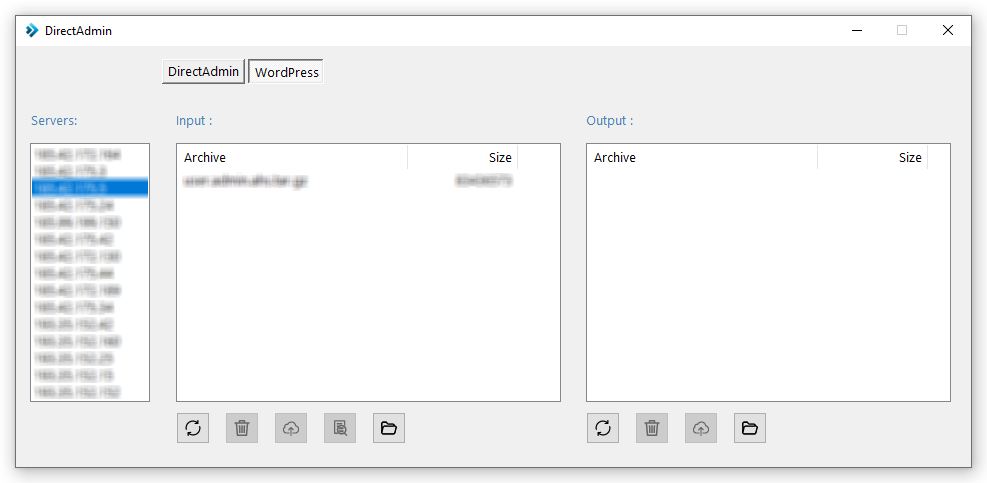
Task: Open the Input folder icon
Action: (389, 428)
